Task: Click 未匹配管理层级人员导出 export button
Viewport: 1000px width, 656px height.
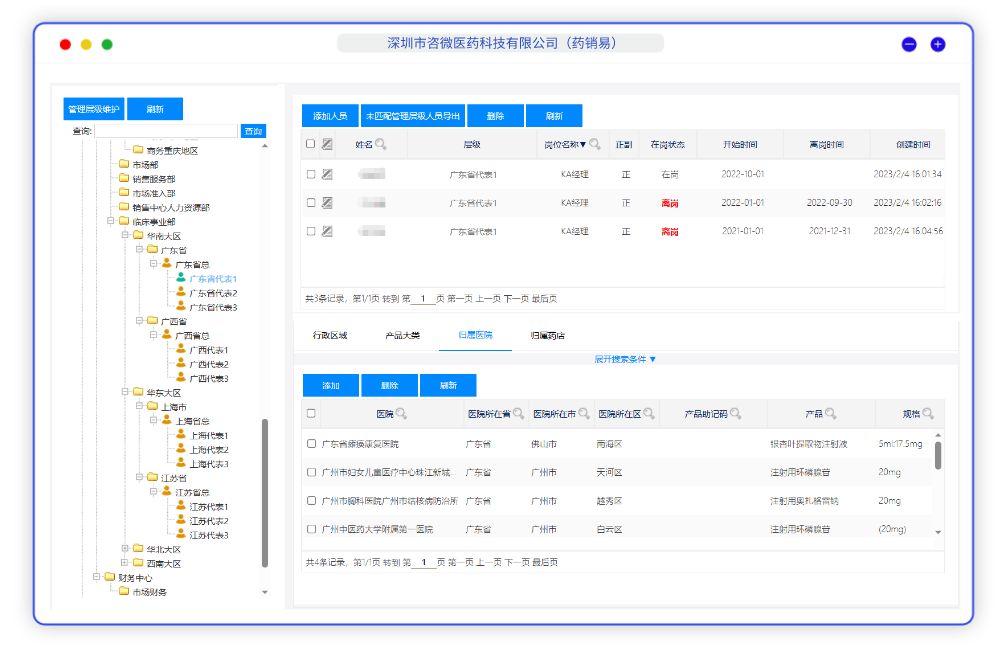Action: point(413,116)
